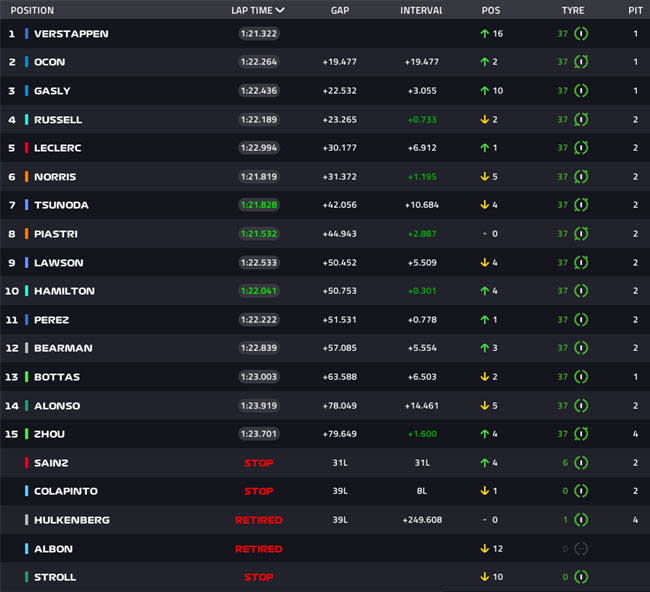Click Hamilton's green lap time 1:22.041
The image size is (650, 592).
coord(259,291)
